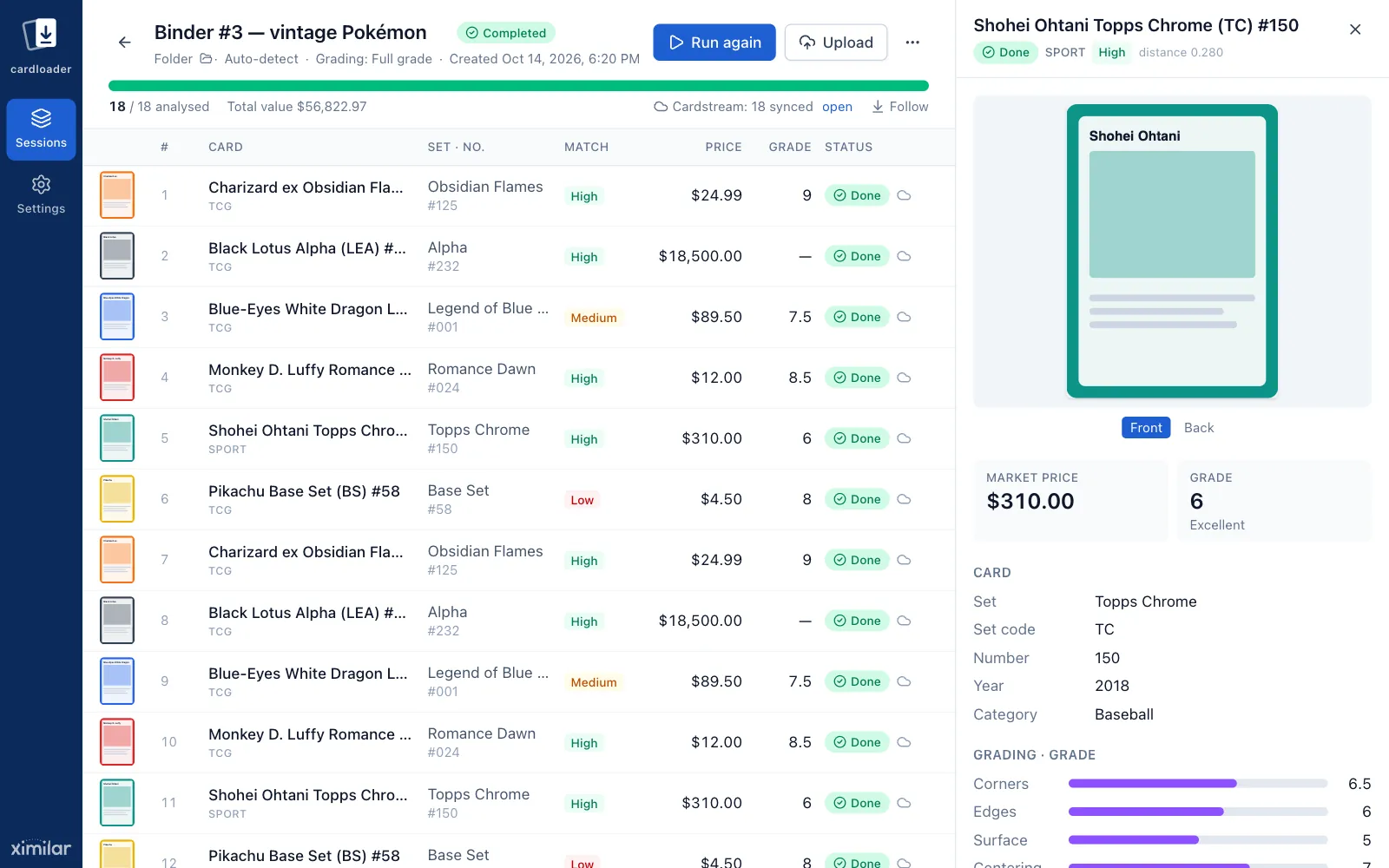
Task: Click the Upload button
Action: click(x=836, y=43)
